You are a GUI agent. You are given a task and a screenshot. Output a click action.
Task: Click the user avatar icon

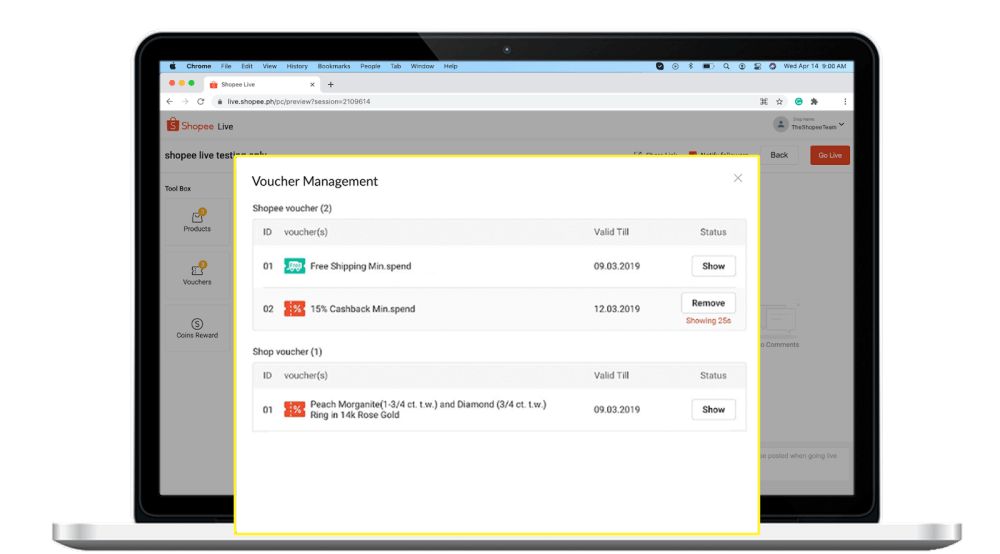click(780, 125)
